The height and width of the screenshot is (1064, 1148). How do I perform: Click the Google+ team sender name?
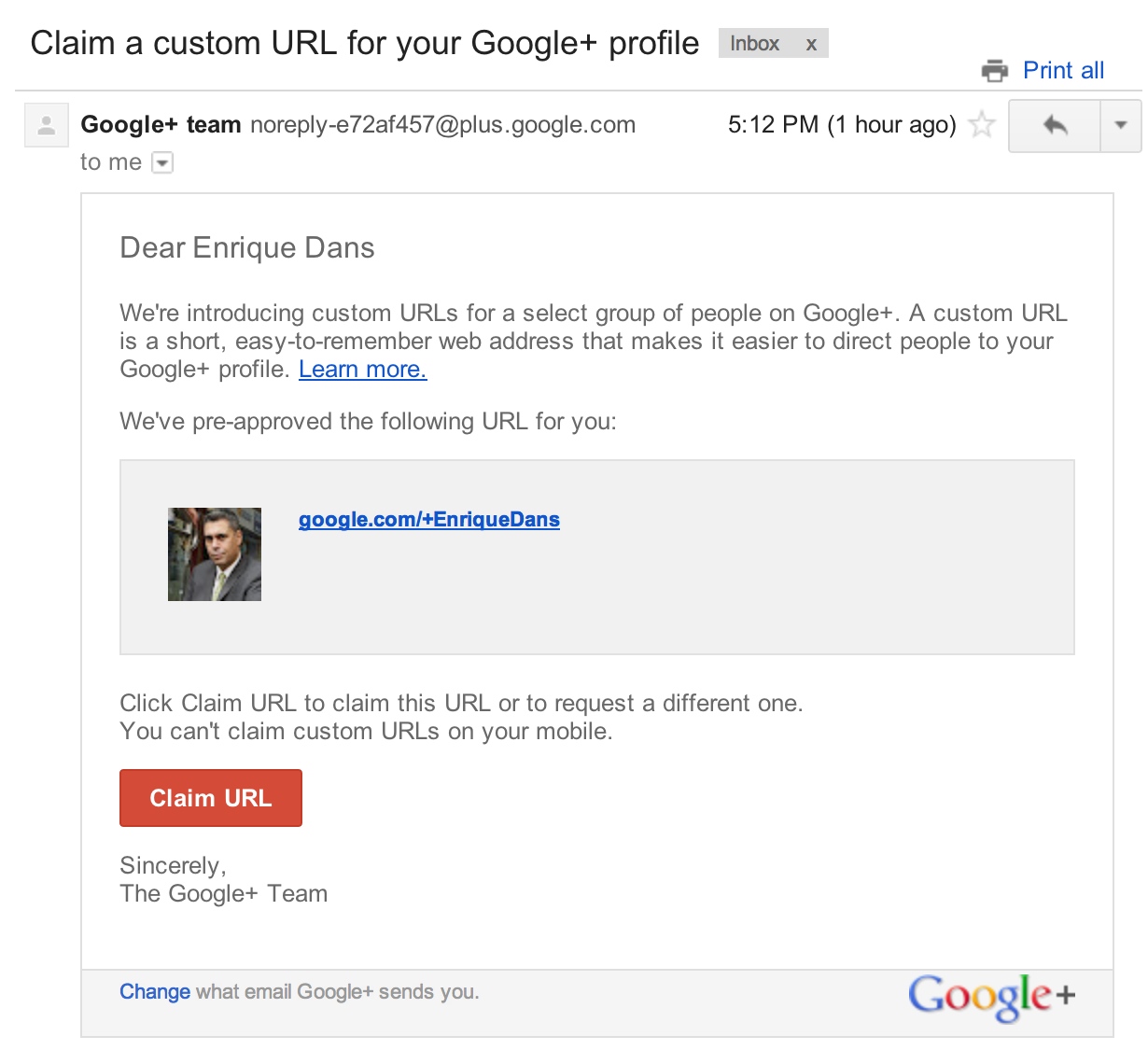[161, 125]
